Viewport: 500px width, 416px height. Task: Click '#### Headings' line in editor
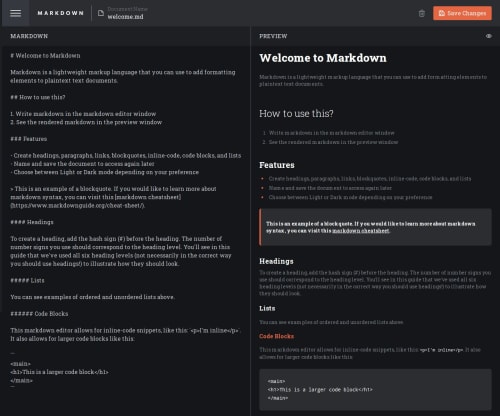pyautogui.click(x=32, y=222)
